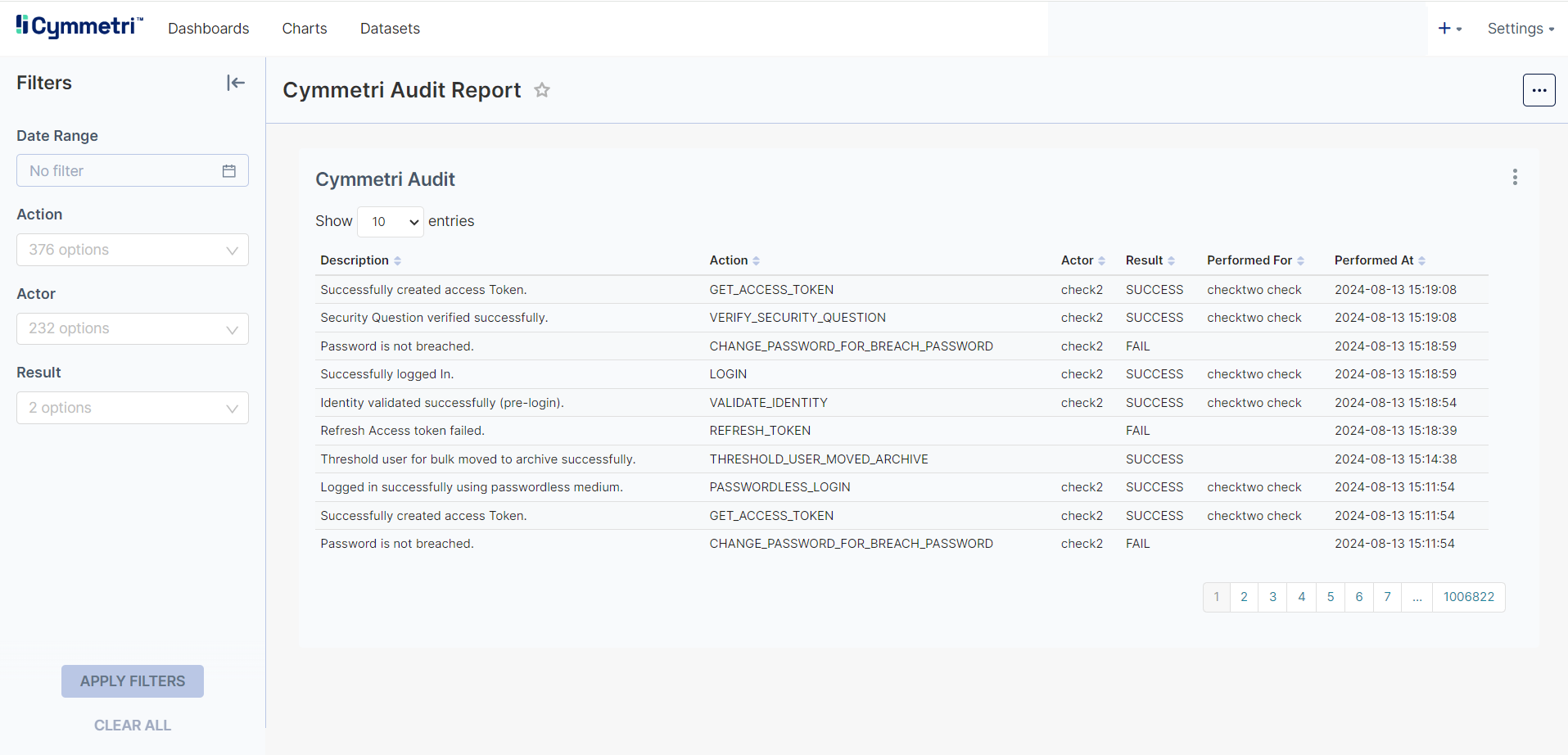Open the Result filter dropdown
This screenshot has width=1568, height=755.
[133, 408]
